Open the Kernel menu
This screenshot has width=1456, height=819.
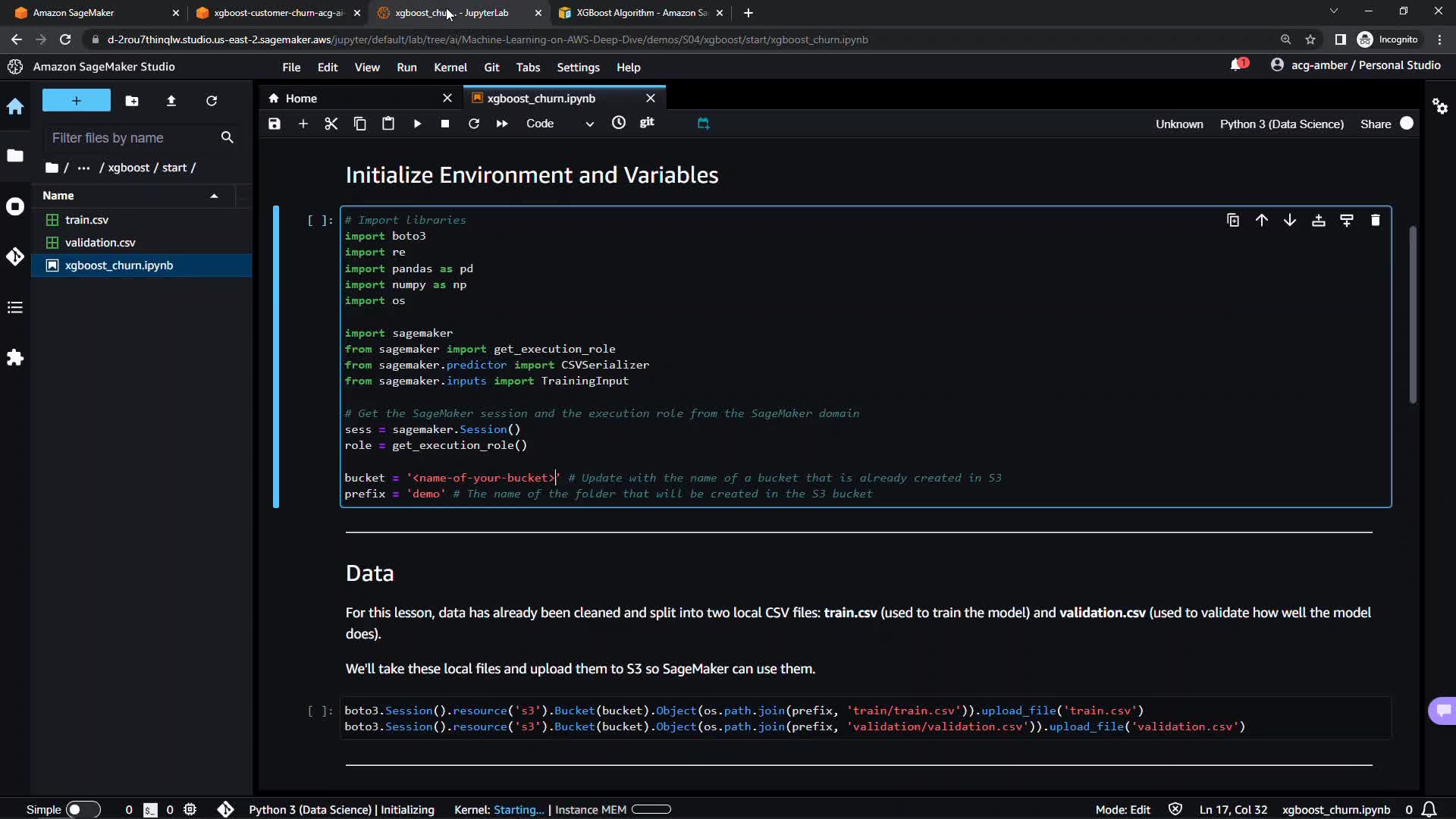pos(450,67)
